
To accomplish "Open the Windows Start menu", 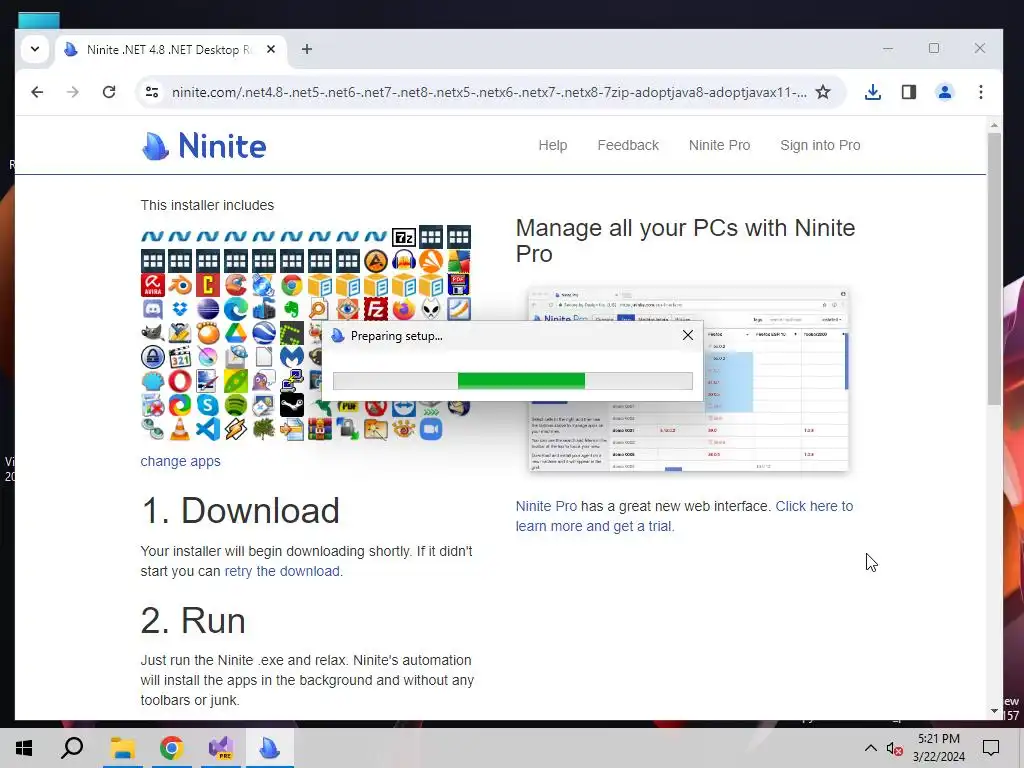I will pos(24,748).
